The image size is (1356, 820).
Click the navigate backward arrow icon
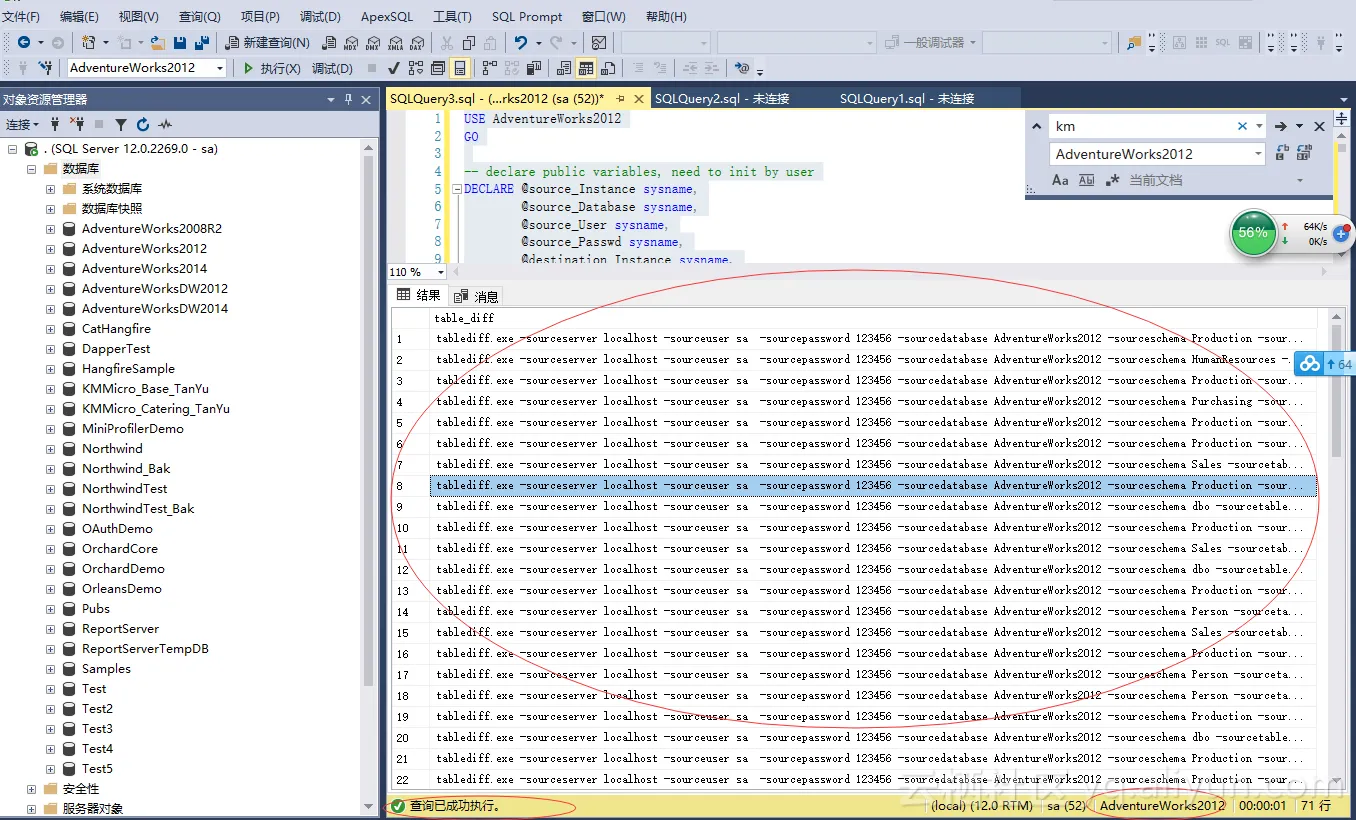(x=24, y=42)
